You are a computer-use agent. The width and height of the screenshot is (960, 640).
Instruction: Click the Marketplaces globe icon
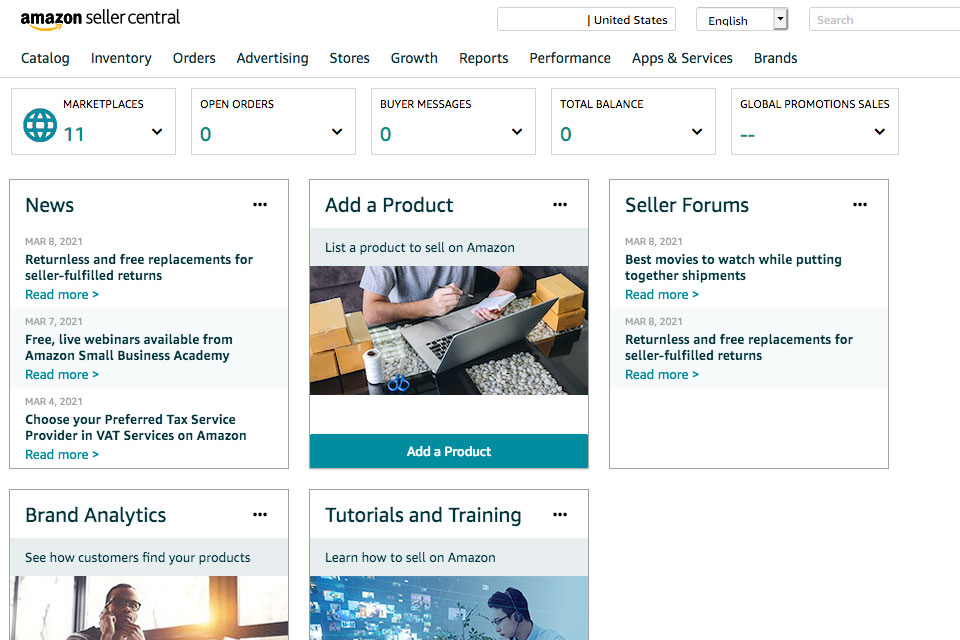point(40,125)
